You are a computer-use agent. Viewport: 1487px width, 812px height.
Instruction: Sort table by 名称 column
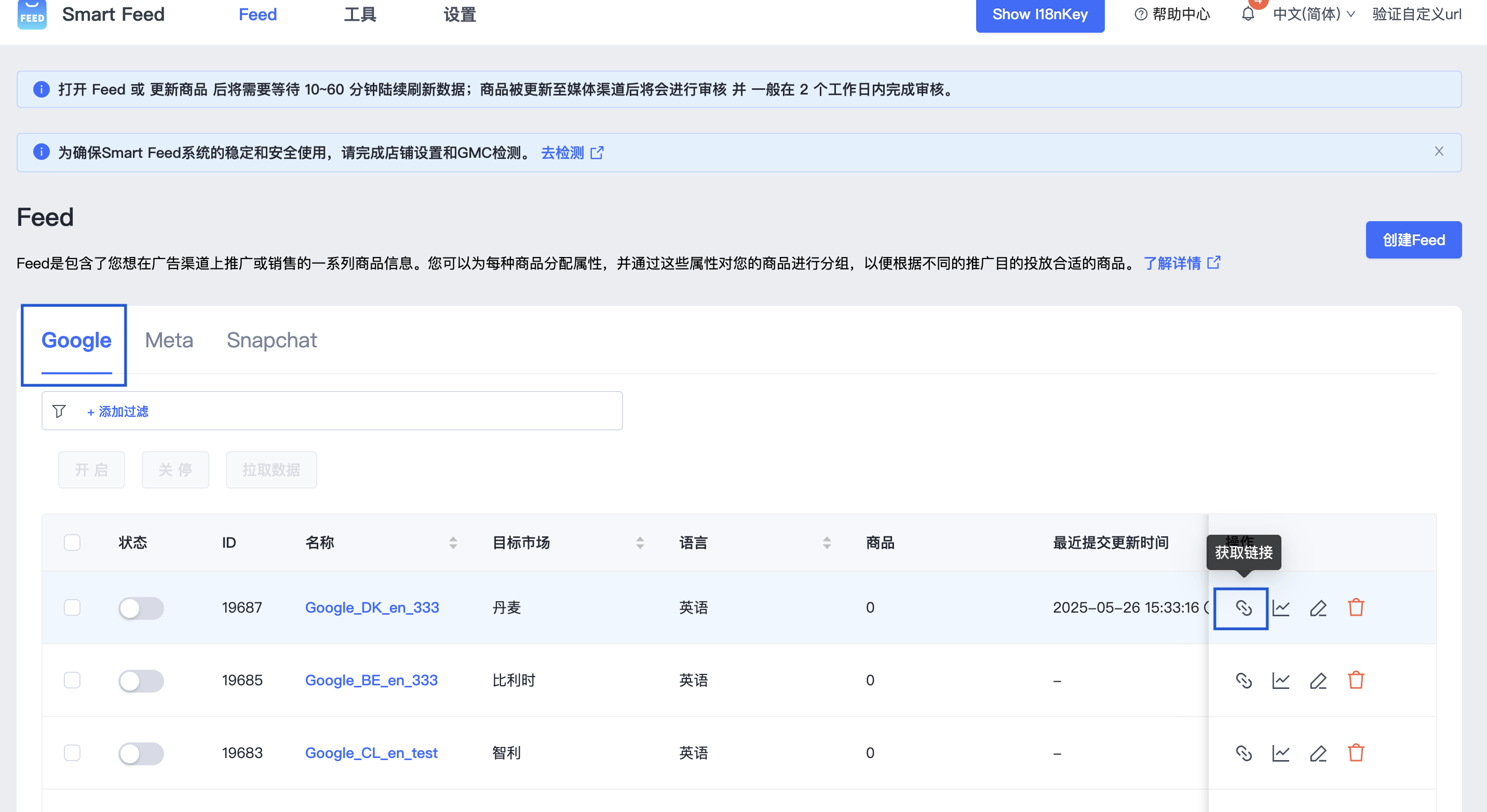[x=453, y=543]
